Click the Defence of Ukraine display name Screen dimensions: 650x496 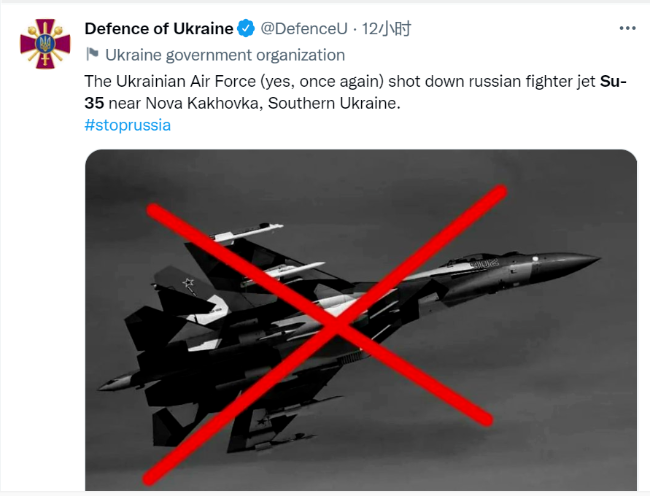click(159, 29)
